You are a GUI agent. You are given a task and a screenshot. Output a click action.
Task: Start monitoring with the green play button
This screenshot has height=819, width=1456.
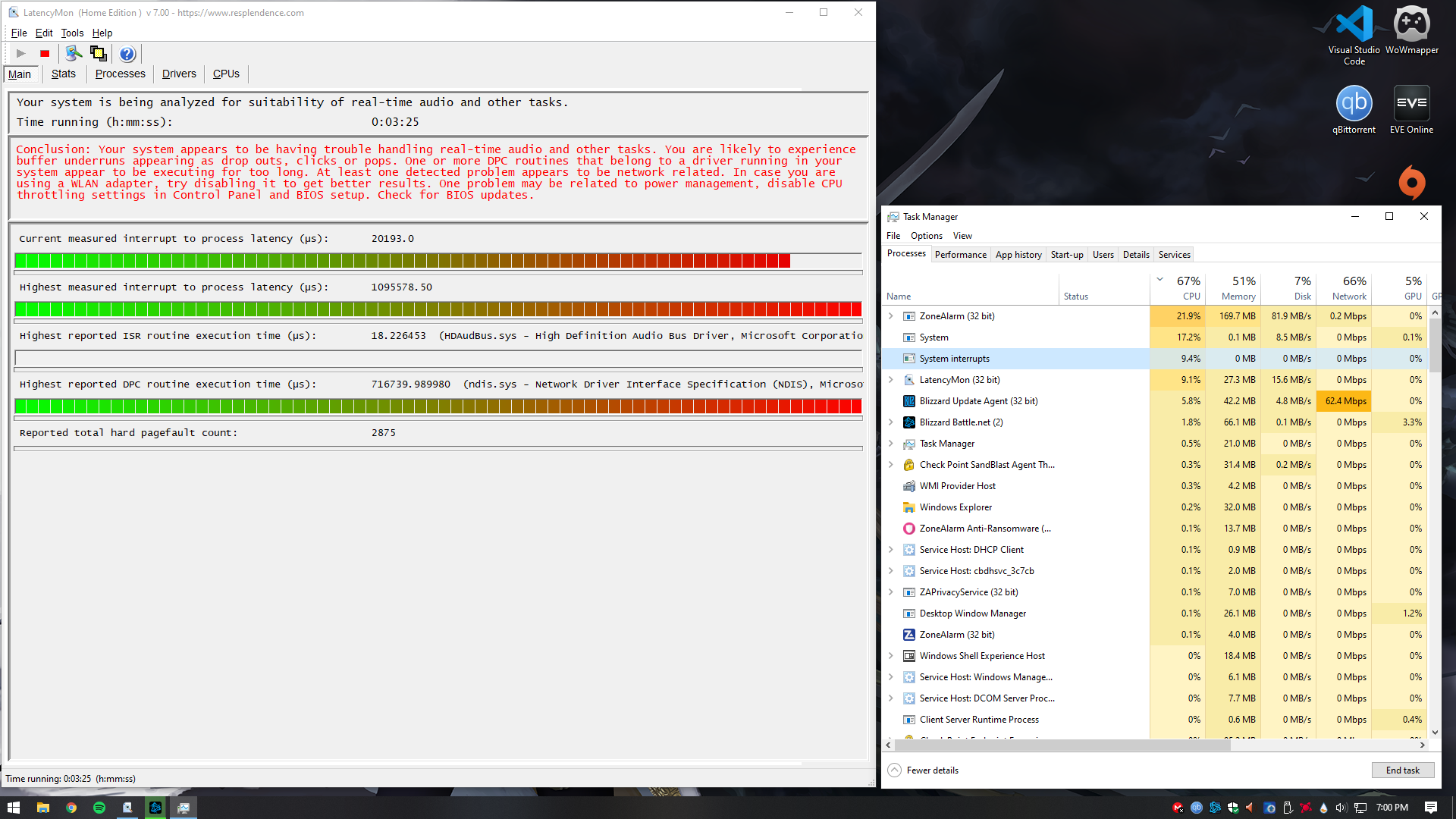tap(21, 53)
